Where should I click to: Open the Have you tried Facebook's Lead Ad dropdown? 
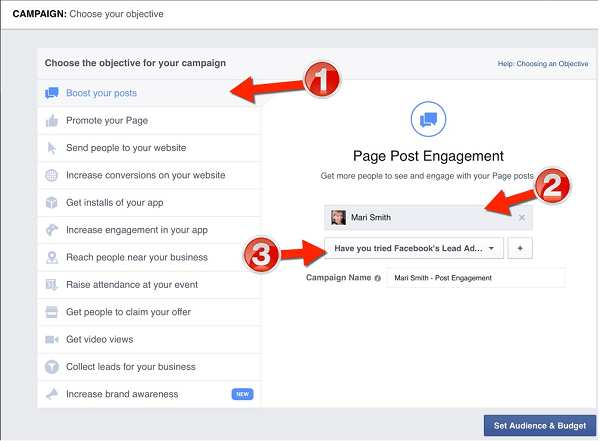click(x=414, y=248)
